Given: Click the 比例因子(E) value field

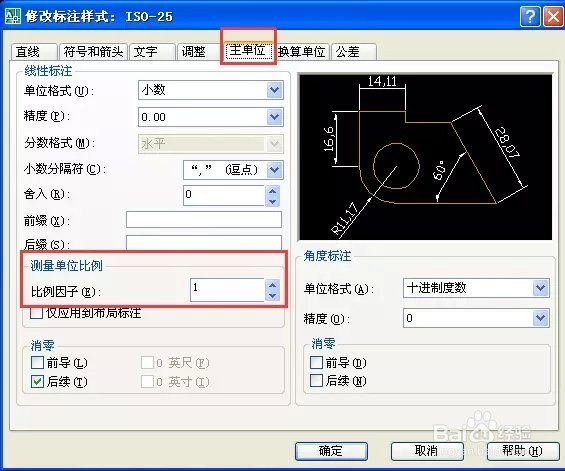Looking at the screenshot, I should coord(228,289).
